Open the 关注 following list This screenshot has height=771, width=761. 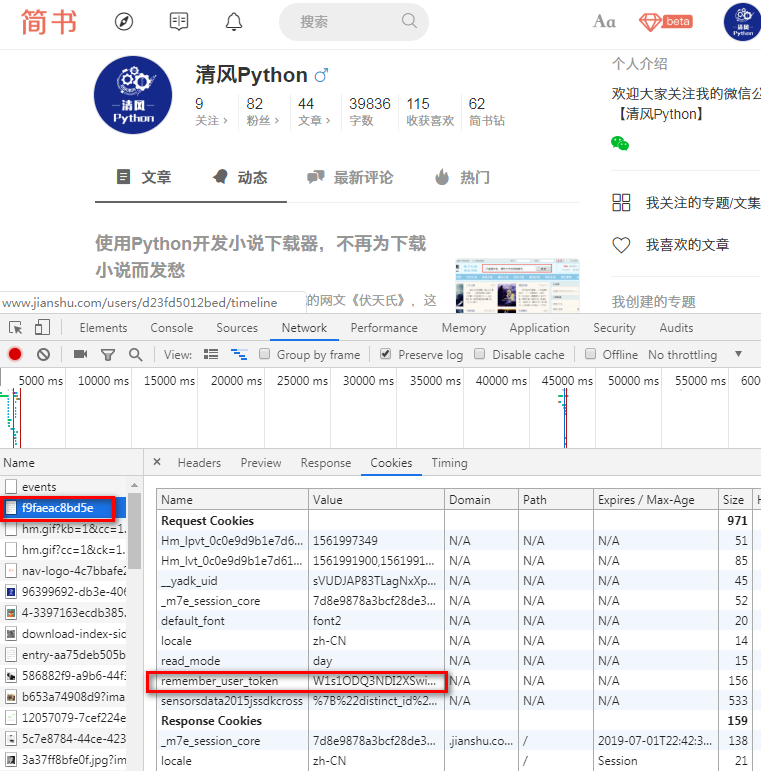point(211,112)
